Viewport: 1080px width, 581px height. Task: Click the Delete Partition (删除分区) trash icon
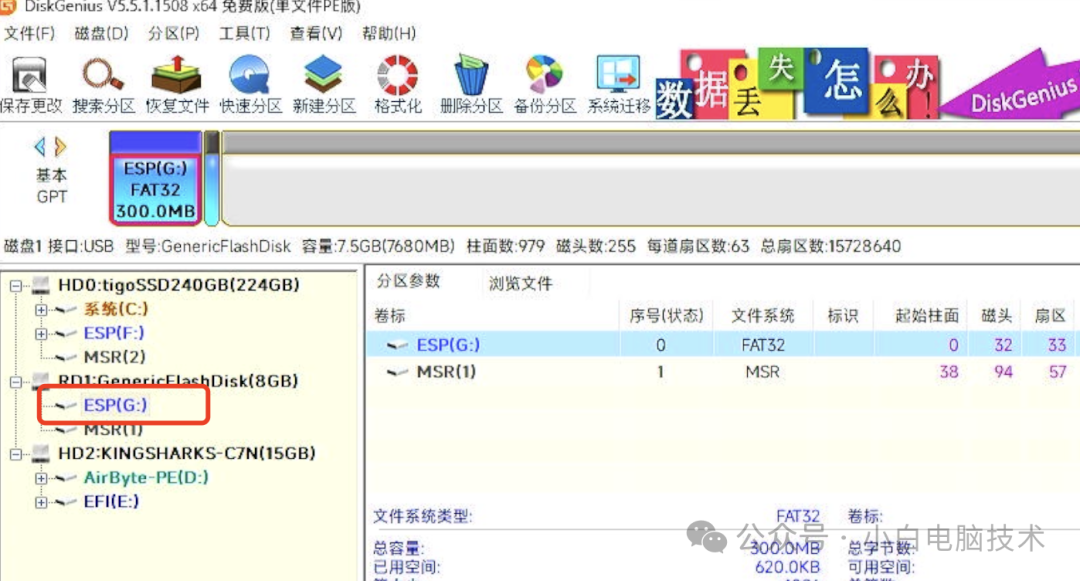coord(471,84)
